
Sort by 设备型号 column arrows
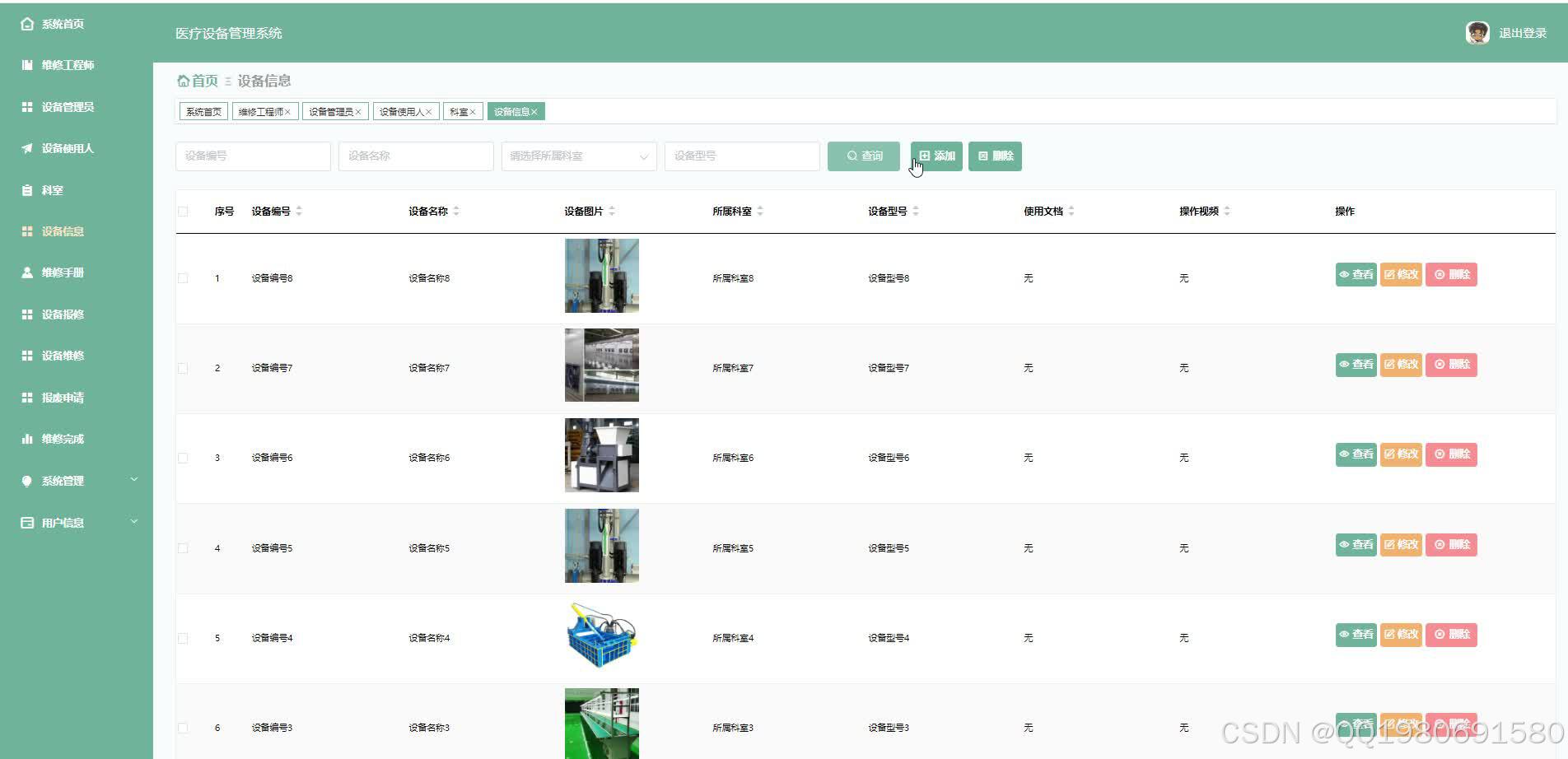[x=916, y=212]
